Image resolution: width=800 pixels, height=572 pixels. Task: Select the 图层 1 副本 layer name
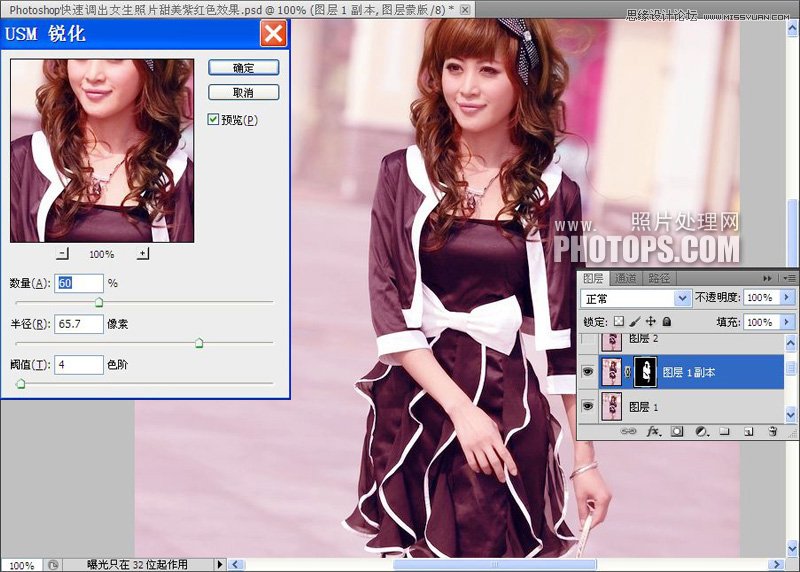tap(689, 372)
